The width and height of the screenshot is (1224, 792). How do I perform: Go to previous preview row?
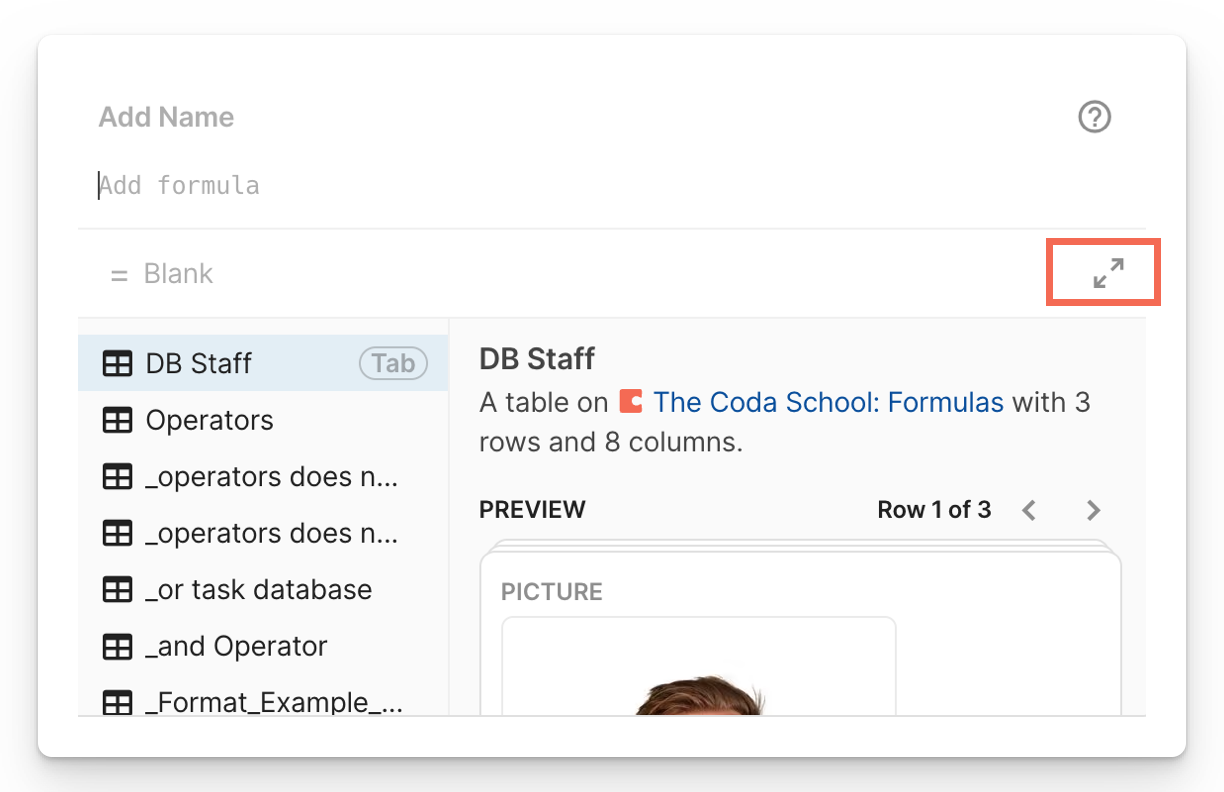(1029, 511)
